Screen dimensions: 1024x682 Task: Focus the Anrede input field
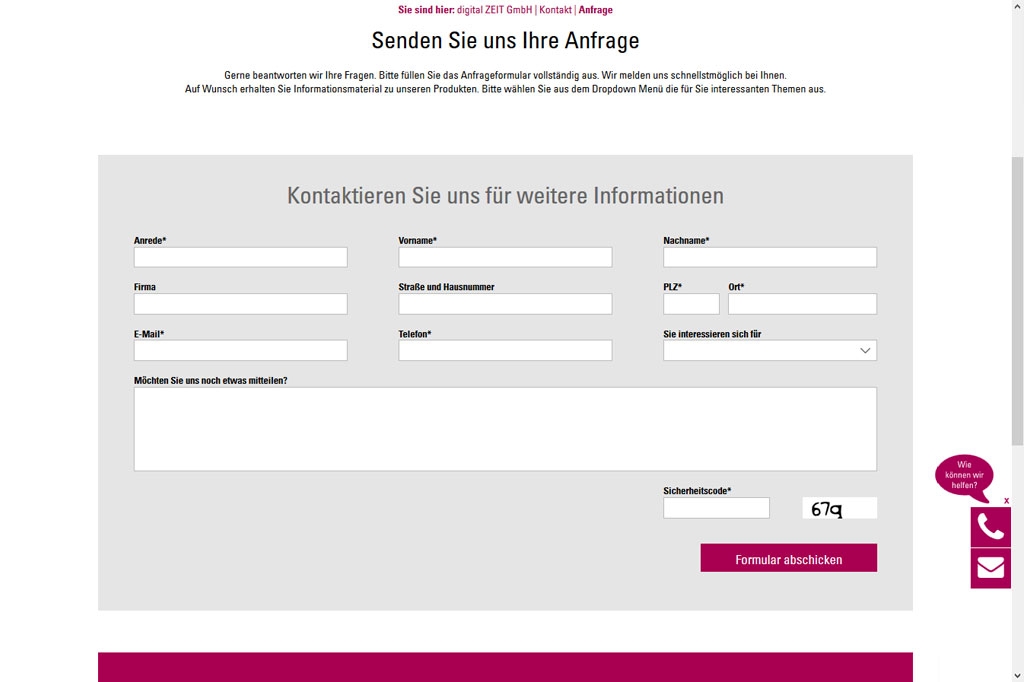tap(240, 257)
